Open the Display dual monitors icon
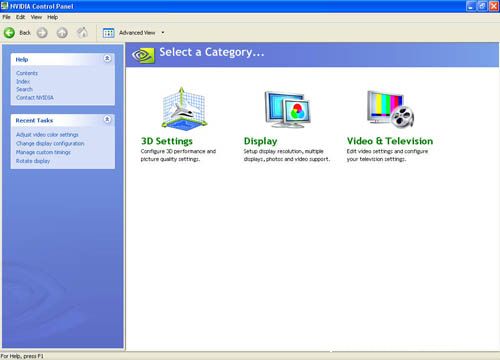Image resolution: width=500 pixels, height=360 pixels. pyautogui.click(x=287, y=109)
